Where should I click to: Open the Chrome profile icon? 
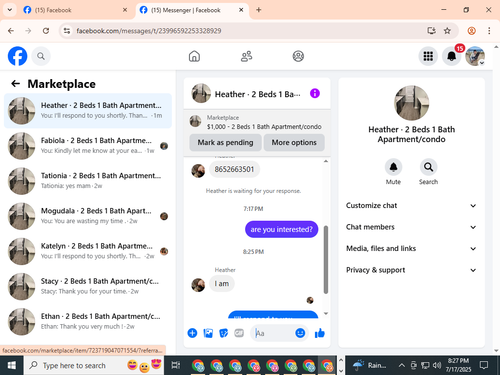pos(471,31)
